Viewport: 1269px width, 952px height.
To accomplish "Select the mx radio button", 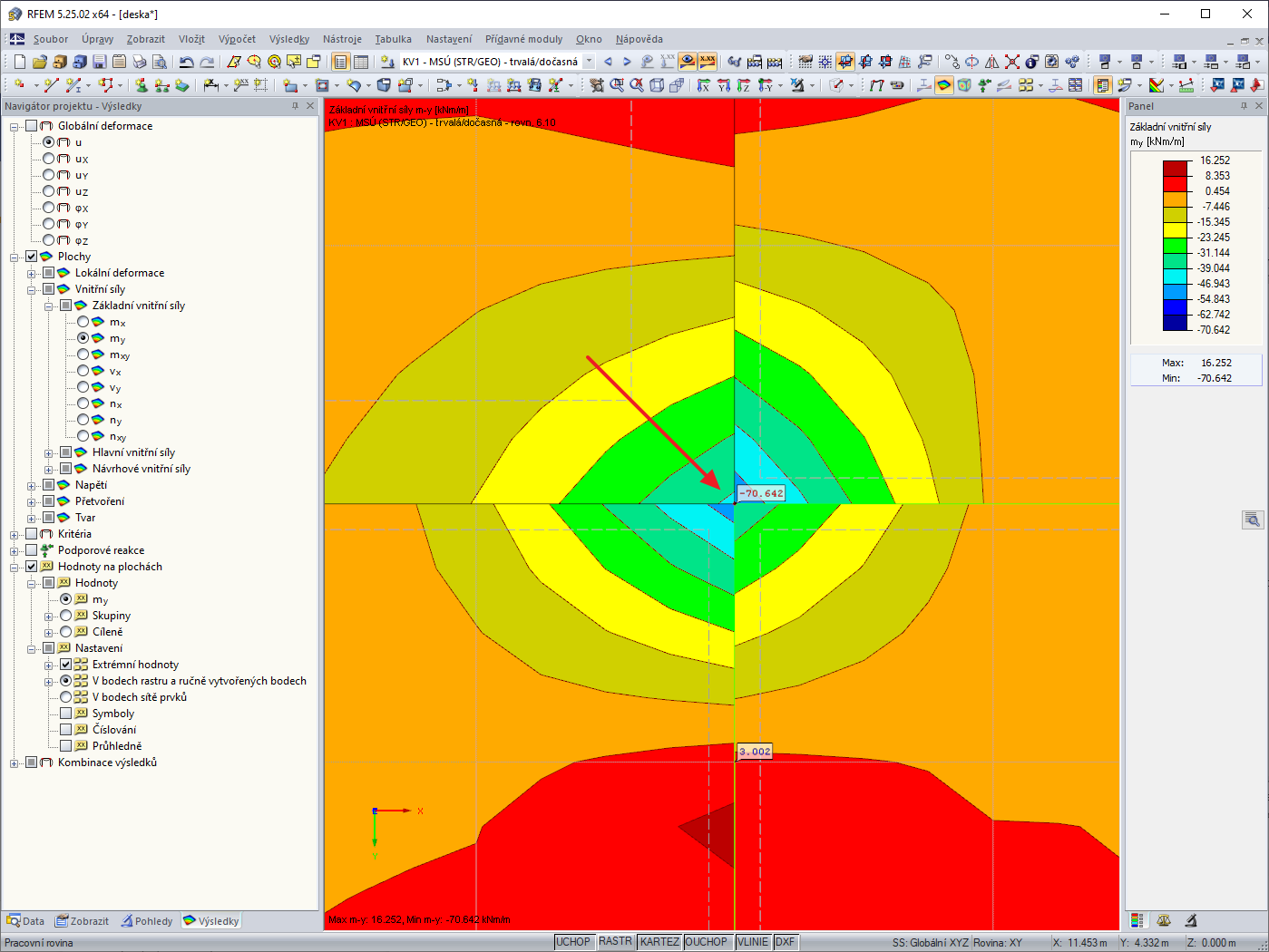I will [x=83, y=322].
